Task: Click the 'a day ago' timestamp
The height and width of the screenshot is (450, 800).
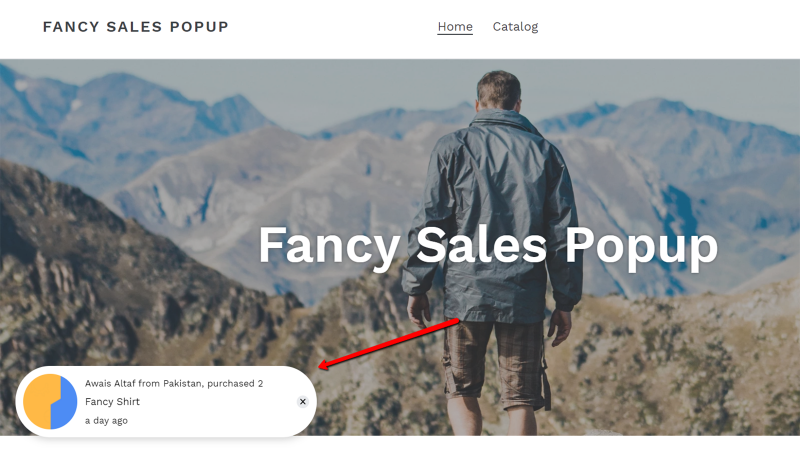Action: tap(106, 420)
